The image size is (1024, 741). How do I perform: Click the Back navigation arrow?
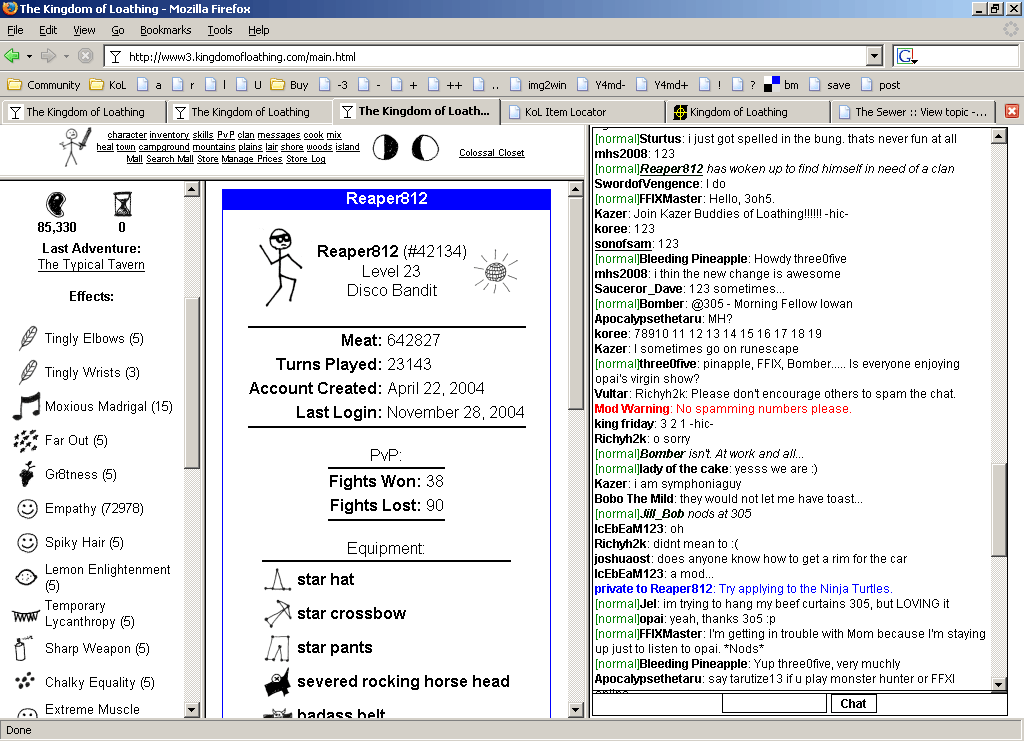coord(12,56)
